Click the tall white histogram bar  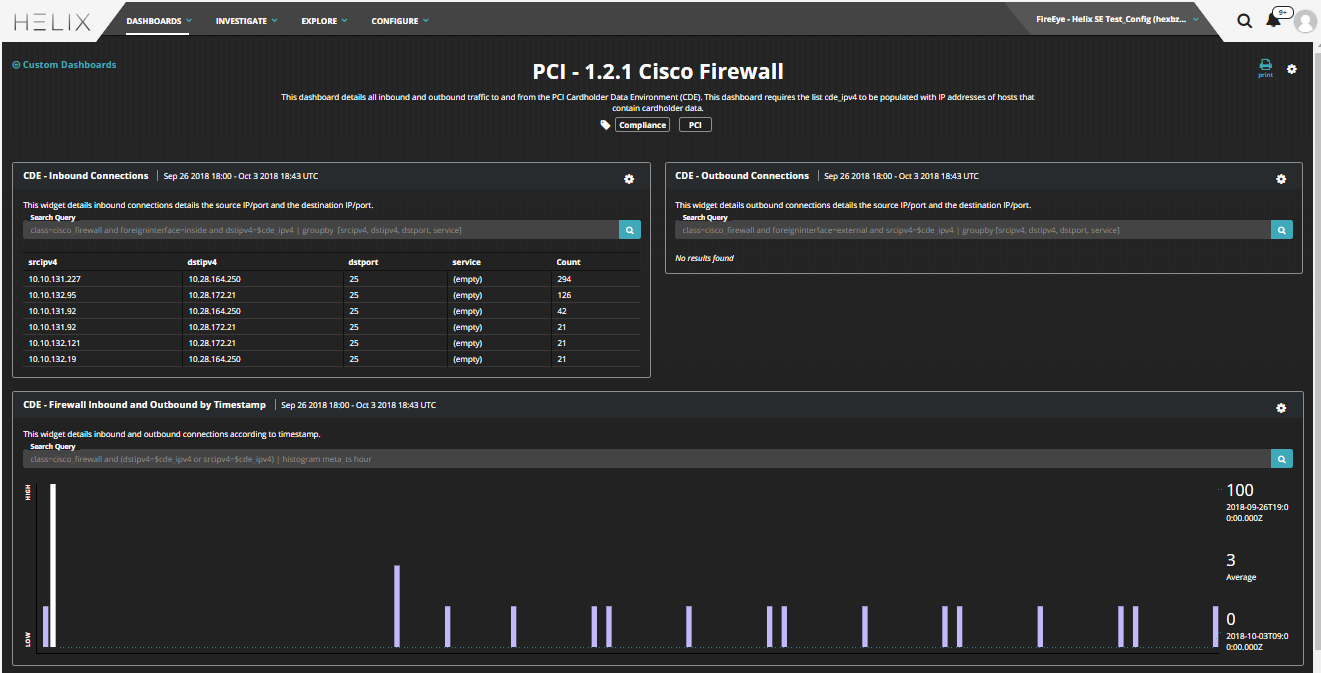(x=53, y=566)
